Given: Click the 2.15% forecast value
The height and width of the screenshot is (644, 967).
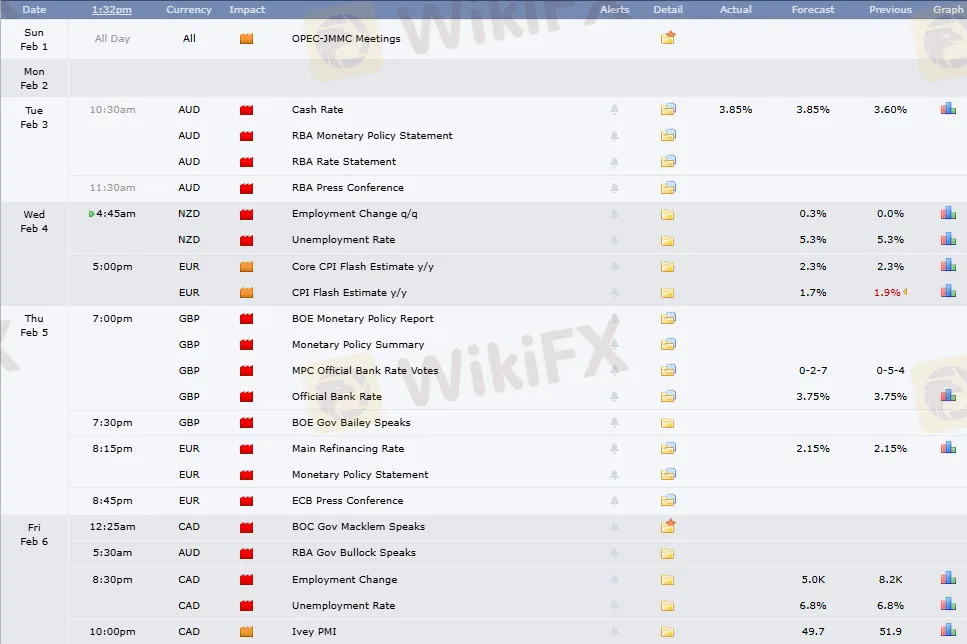Looking at the screenshot, I should [x=813, y=448].
